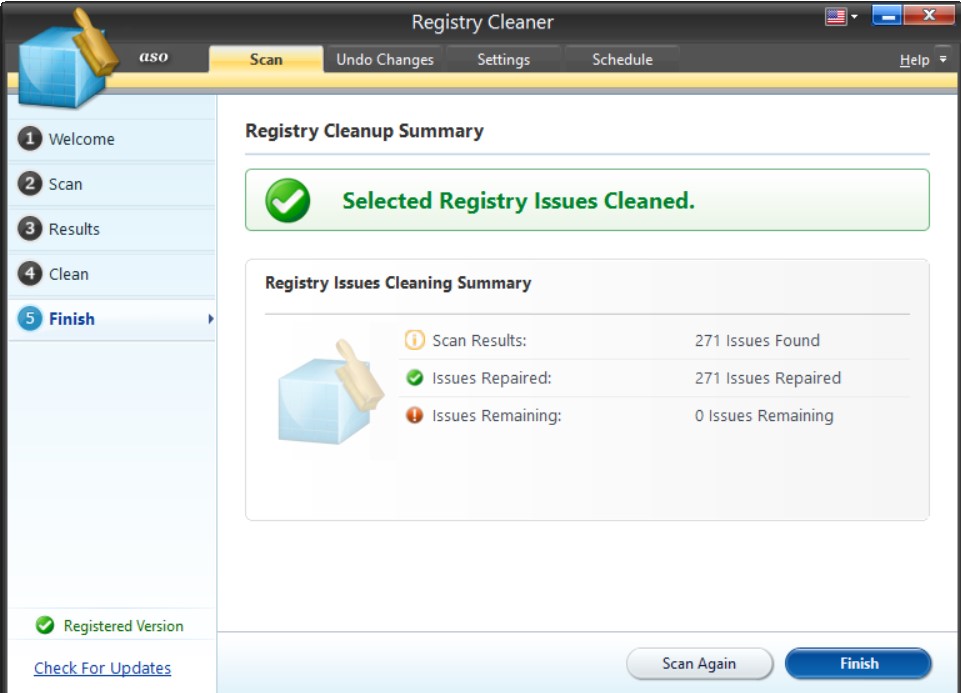Click the Scan Again button

click(x=699, y=664)
